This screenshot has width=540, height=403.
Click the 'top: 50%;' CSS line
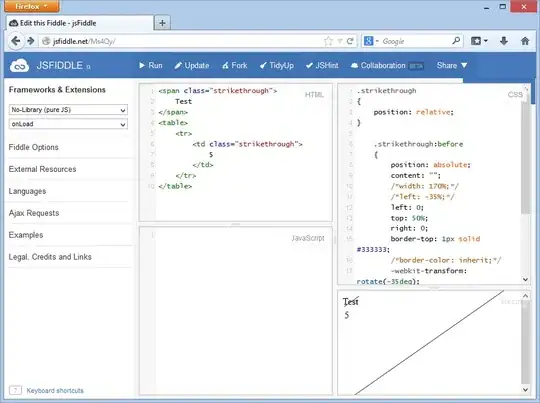pyautogui.click(x=409, y=218)
